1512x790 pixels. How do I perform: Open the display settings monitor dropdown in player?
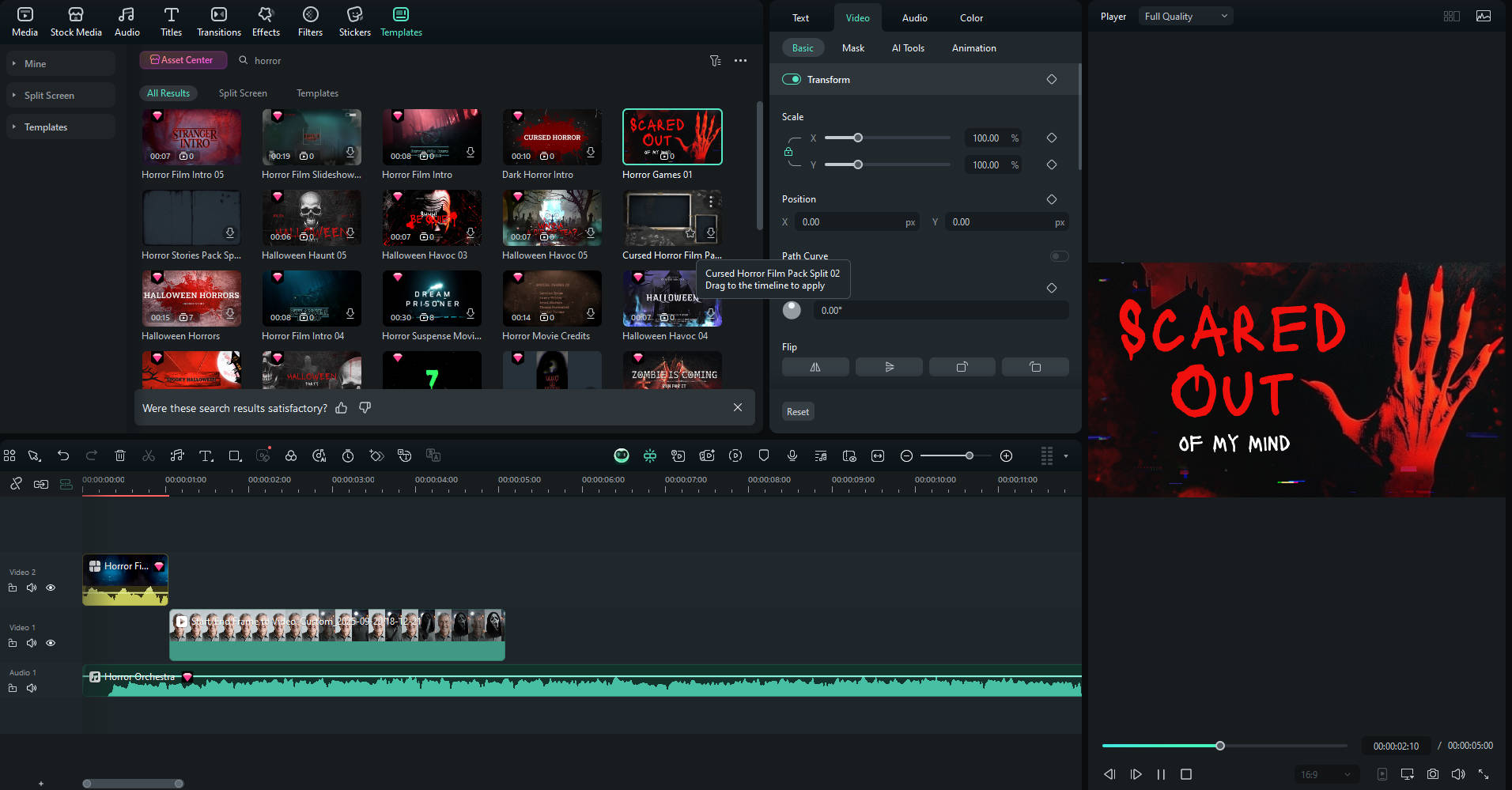1408,774
